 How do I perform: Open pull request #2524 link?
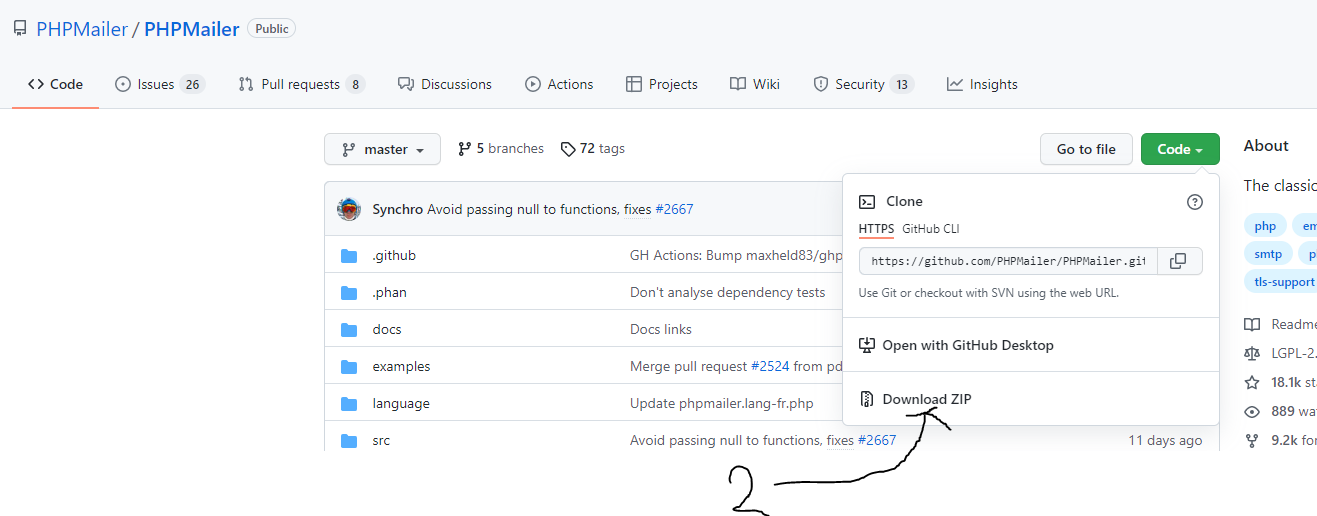pos(770,366)
